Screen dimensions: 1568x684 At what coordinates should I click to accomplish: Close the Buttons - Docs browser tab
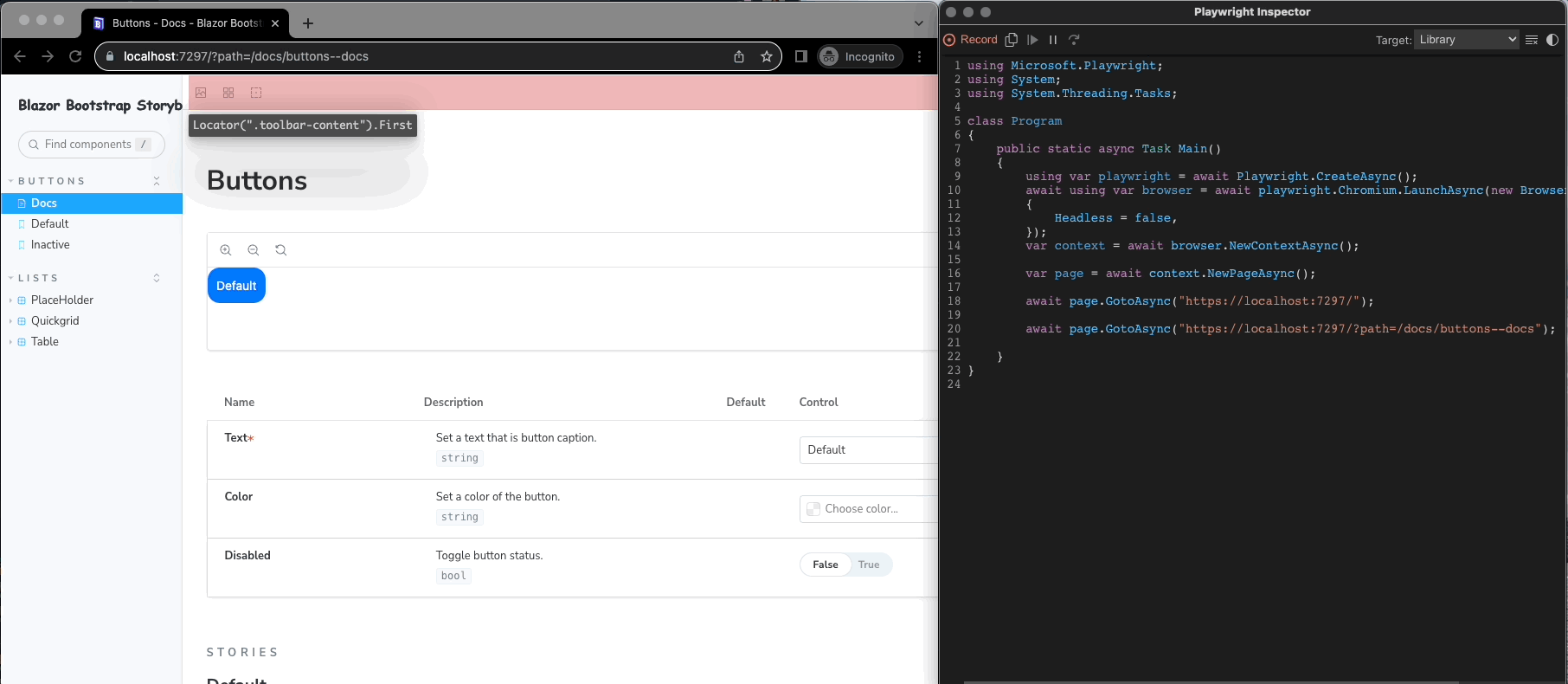tap(276, 23)
